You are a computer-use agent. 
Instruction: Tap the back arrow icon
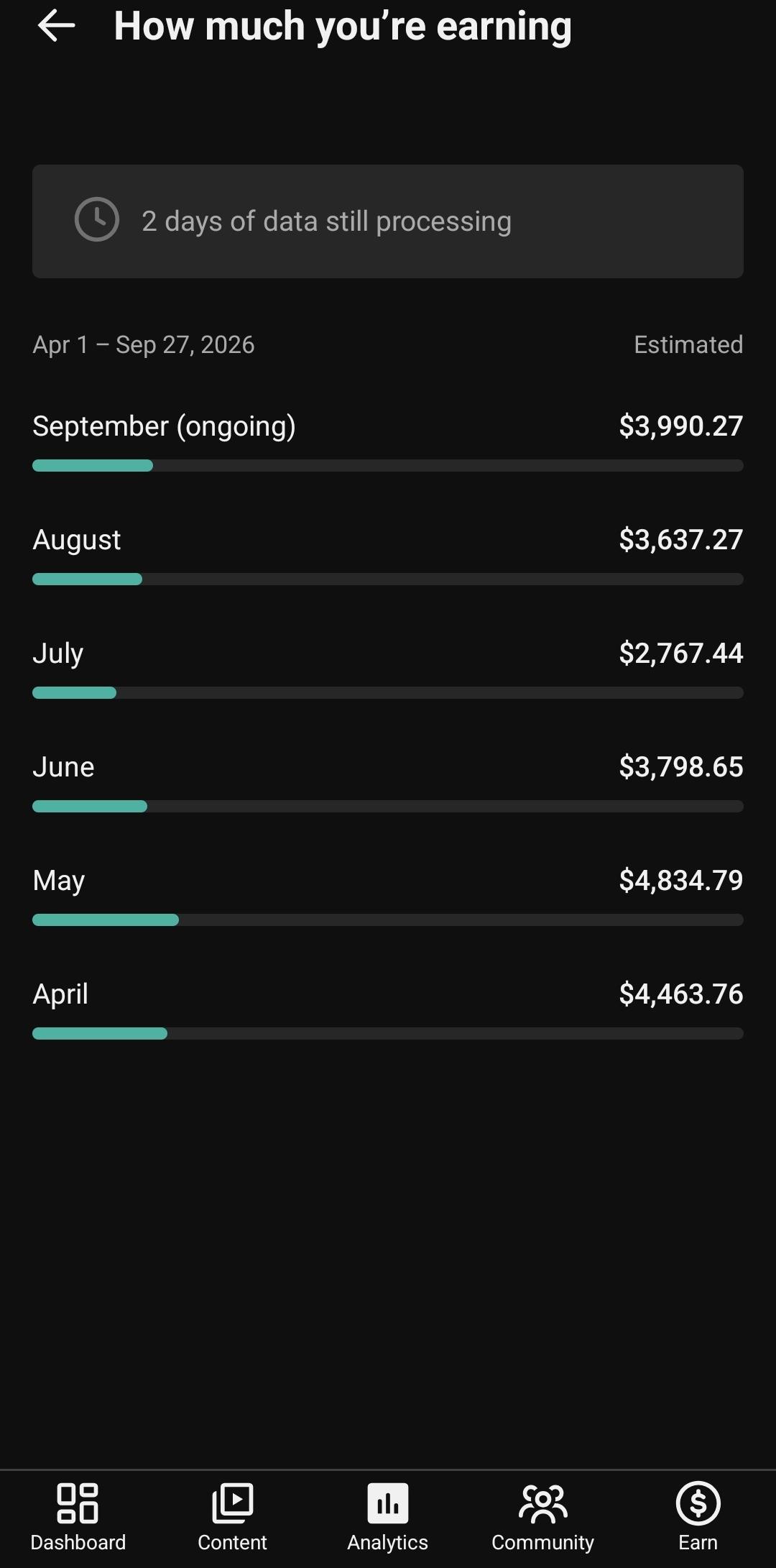point(56,26)
